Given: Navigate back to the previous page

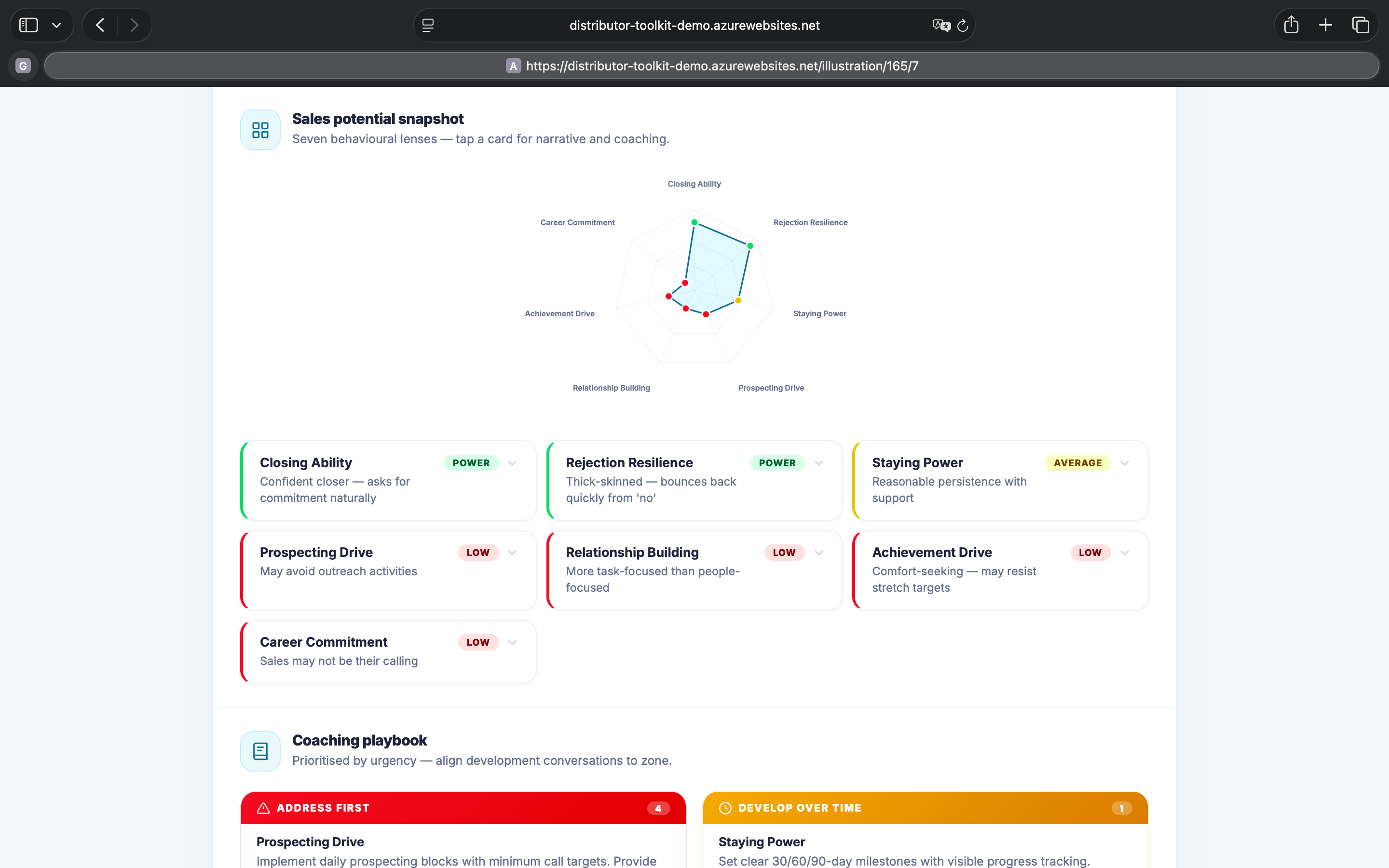Looking at the screenshot, I should (99, 25).
